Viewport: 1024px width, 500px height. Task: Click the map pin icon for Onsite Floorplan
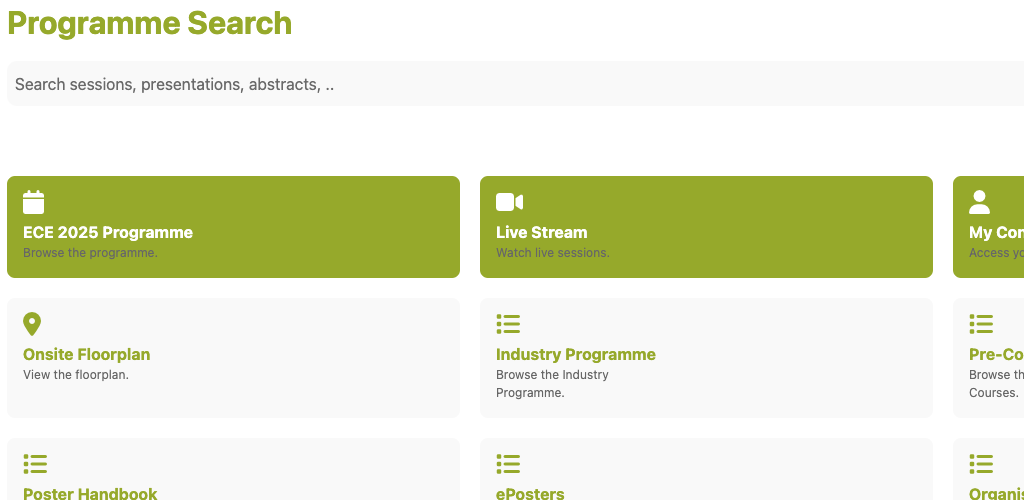click(32, 324)
